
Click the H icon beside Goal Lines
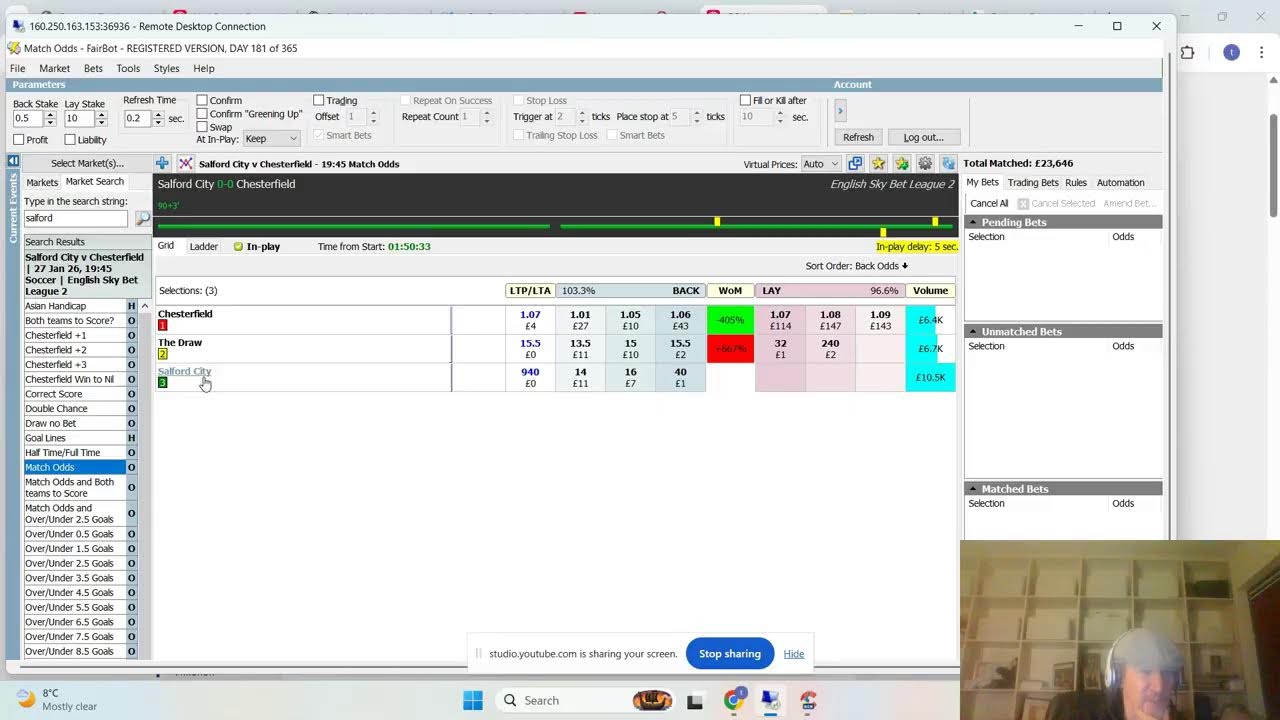click(x=131, y=438)
